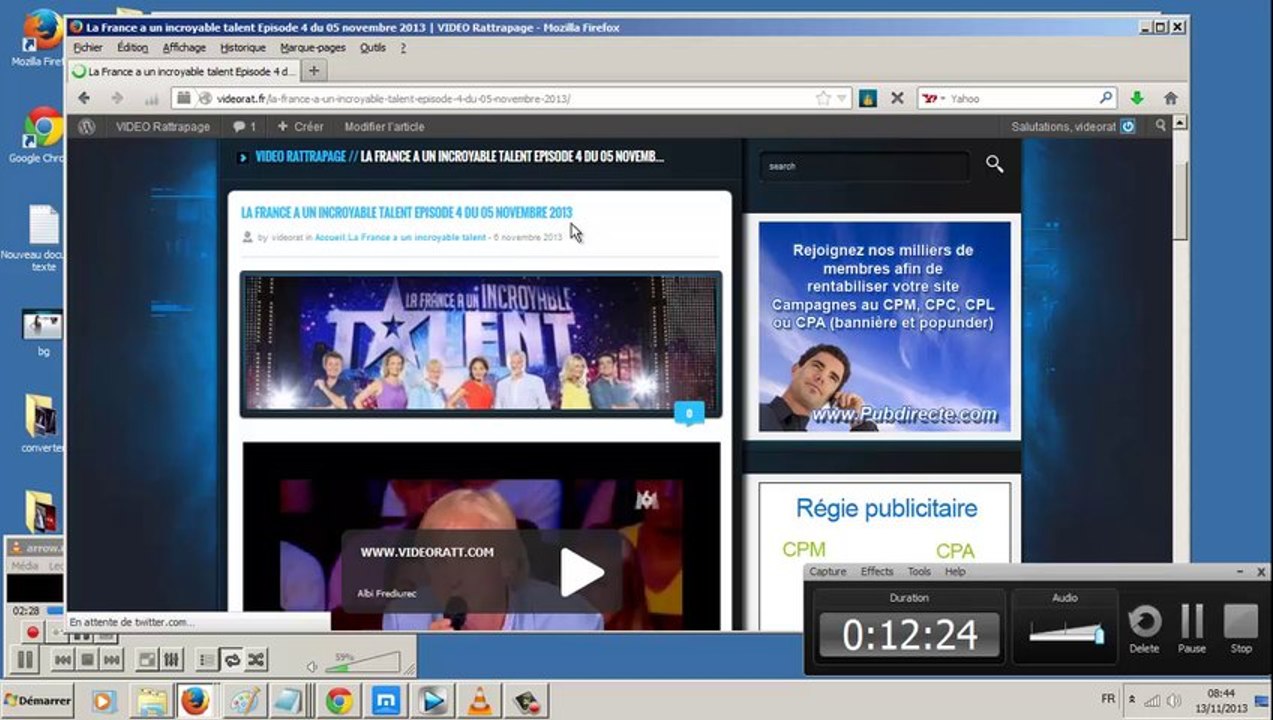This screenshot has height=720, width=1273.
Task: Click the Pubdirecte.com advertisement banner
Action: [884, 326]
